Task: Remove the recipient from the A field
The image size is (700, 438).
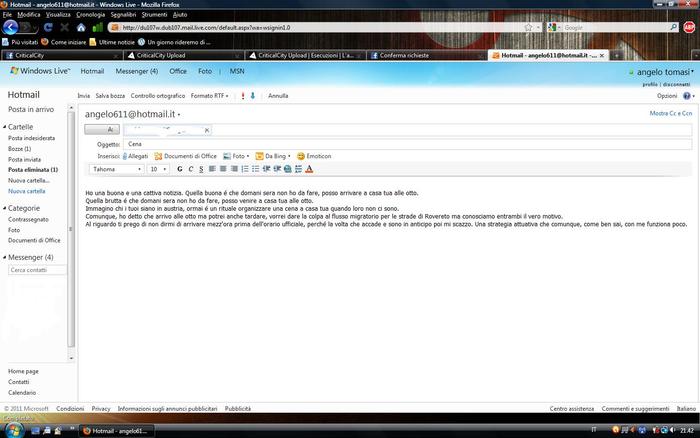Action: pos(207,130)
